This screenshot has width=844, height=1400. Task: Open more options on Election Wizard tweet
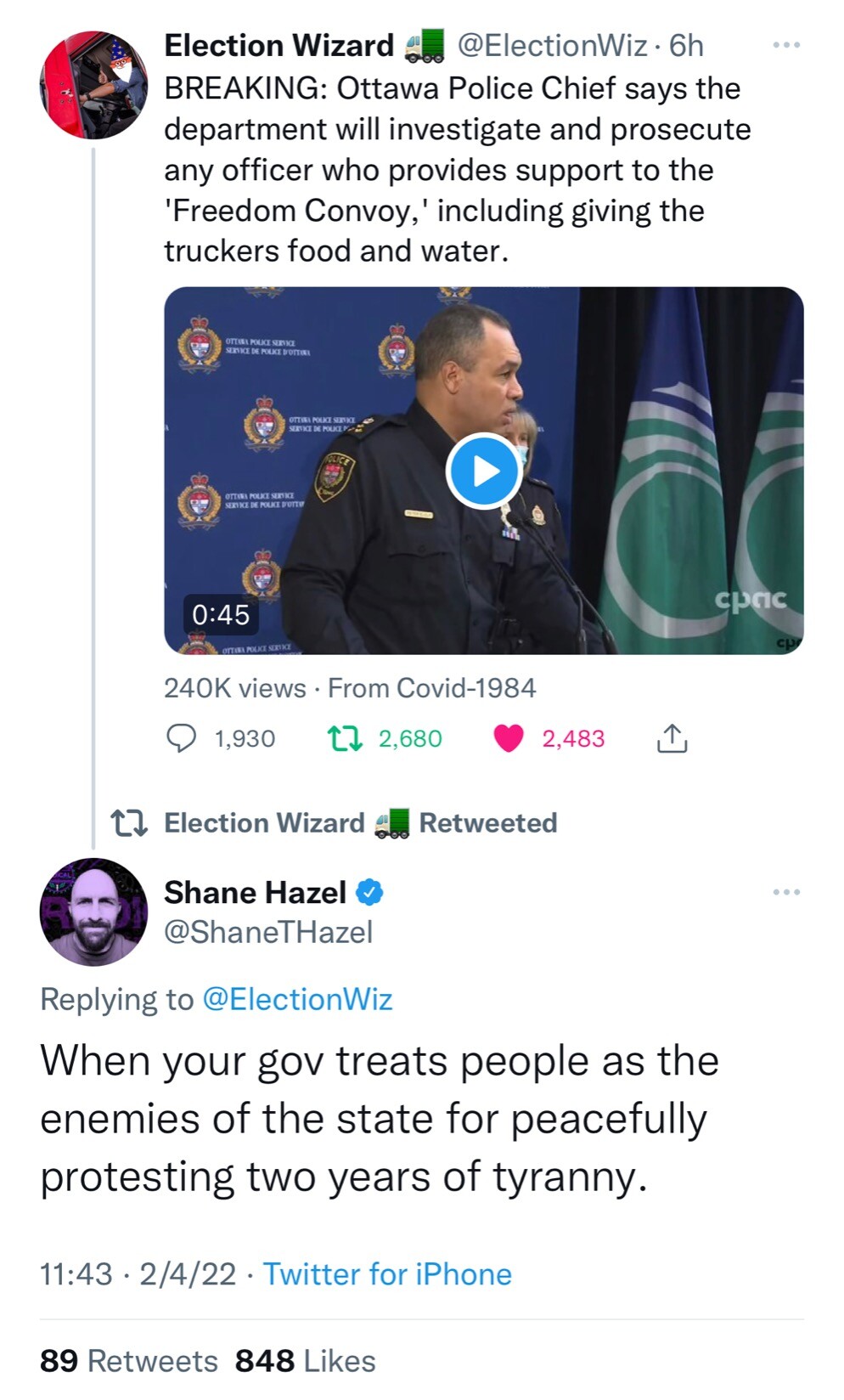[x=786, y=44]
